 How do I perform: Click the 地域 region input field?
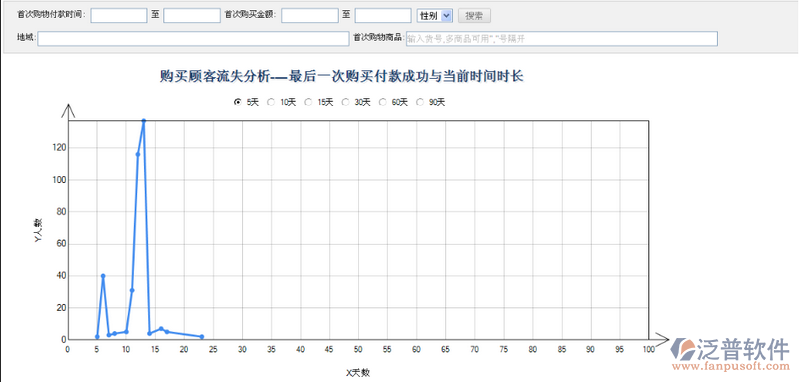click(193, 39)
